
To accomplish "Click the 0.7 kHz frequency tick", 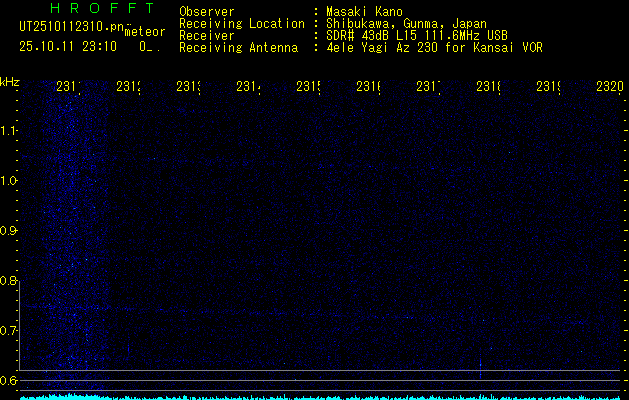I will pos(9,331).
